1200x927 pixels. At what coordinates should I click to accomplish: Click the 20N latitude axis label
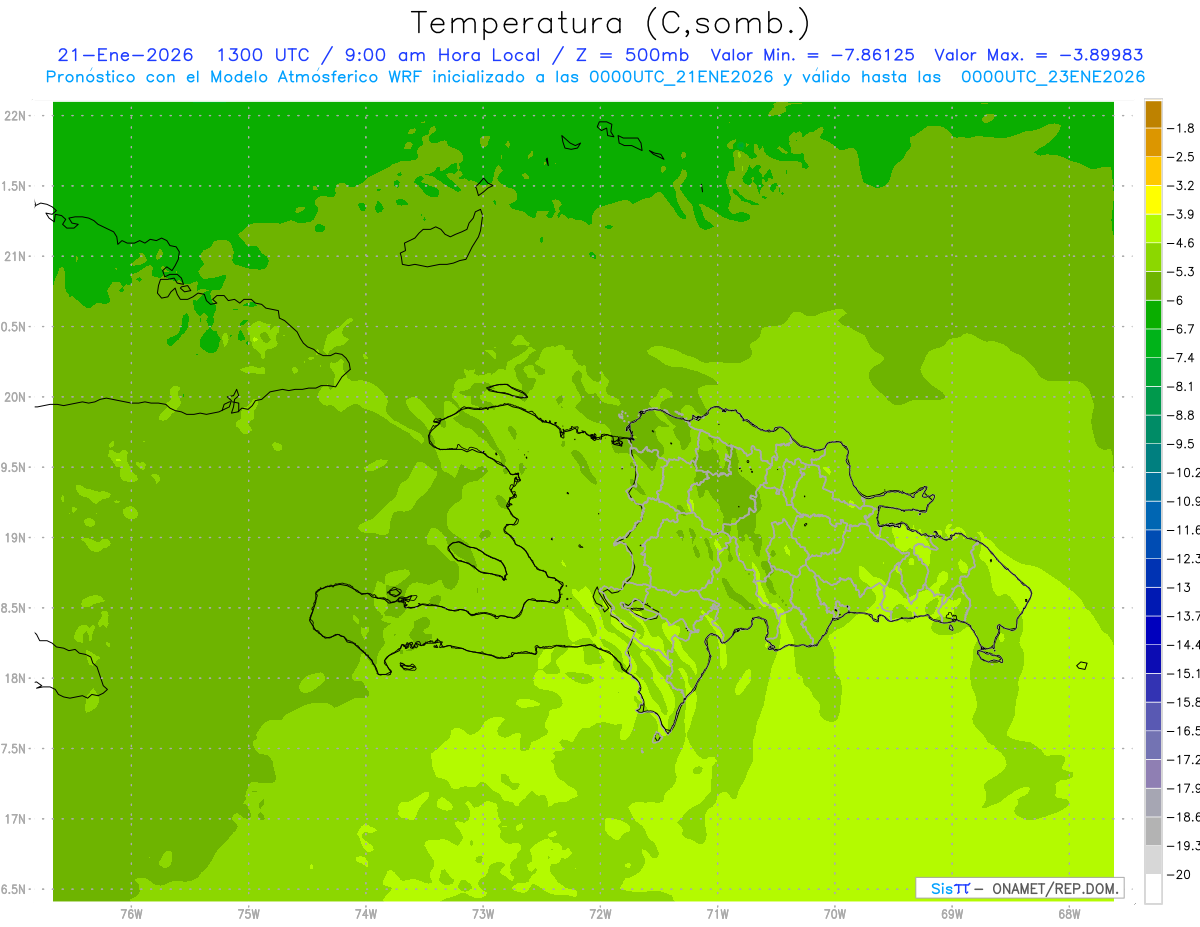17,397
